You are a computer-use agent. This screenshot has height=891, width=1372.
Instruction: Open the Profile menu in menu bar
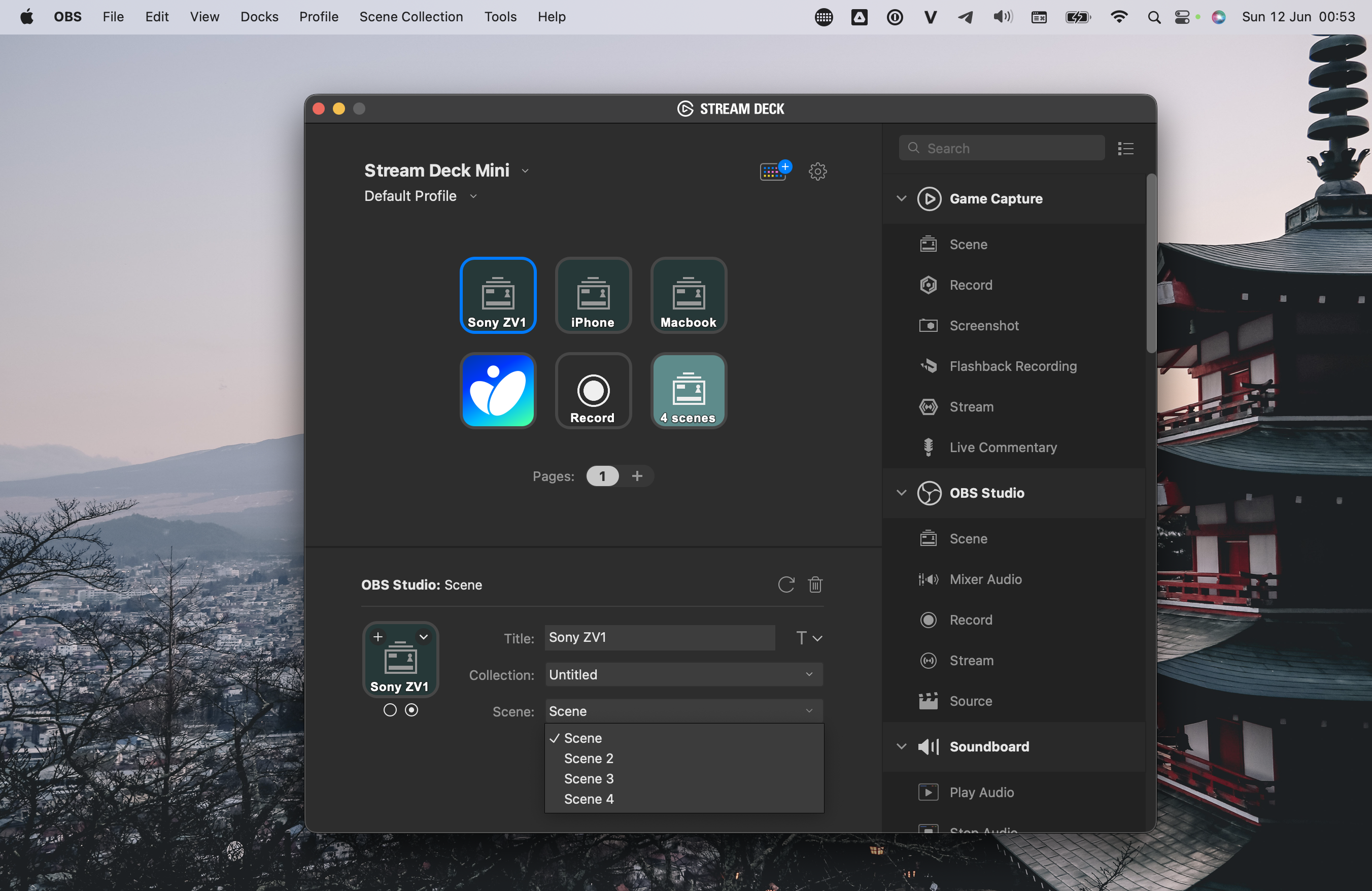pos(319,17)
